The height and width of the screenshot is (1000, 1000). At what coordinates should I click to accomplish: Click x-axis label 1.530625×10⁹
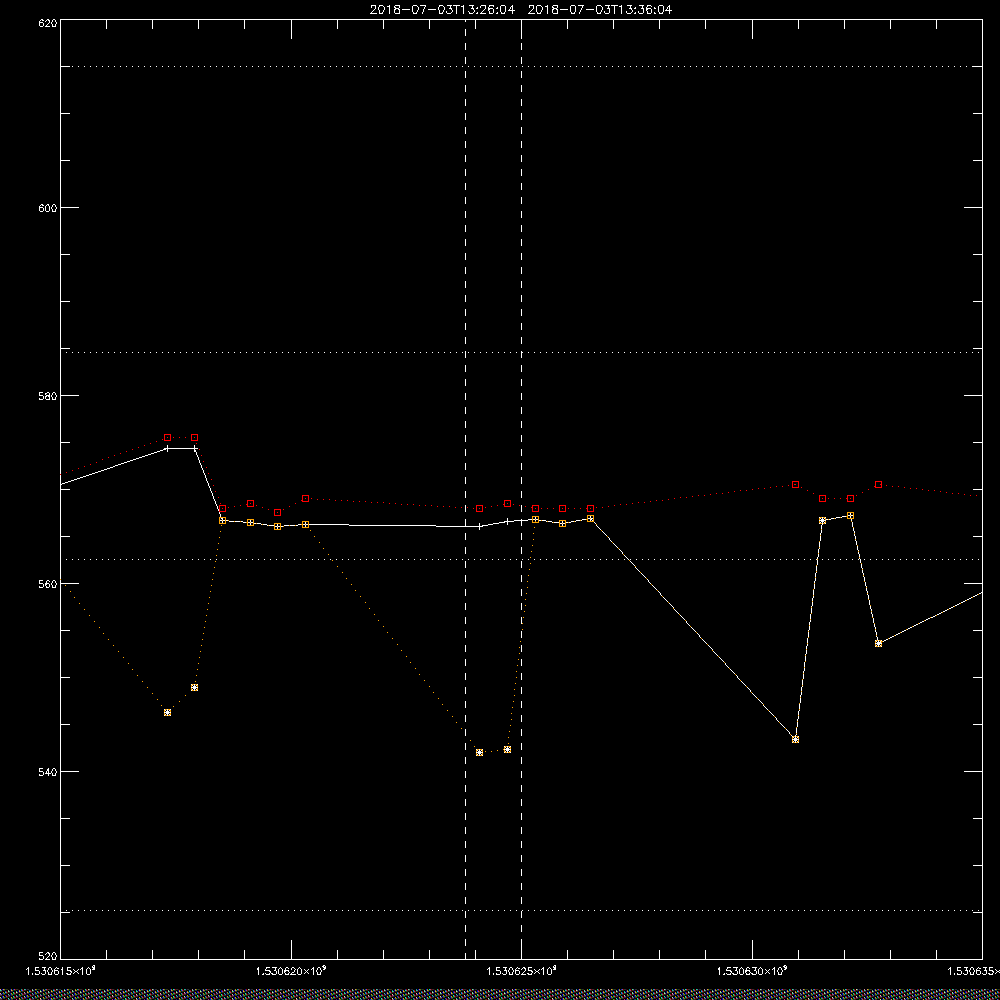[x=522, y=971]
